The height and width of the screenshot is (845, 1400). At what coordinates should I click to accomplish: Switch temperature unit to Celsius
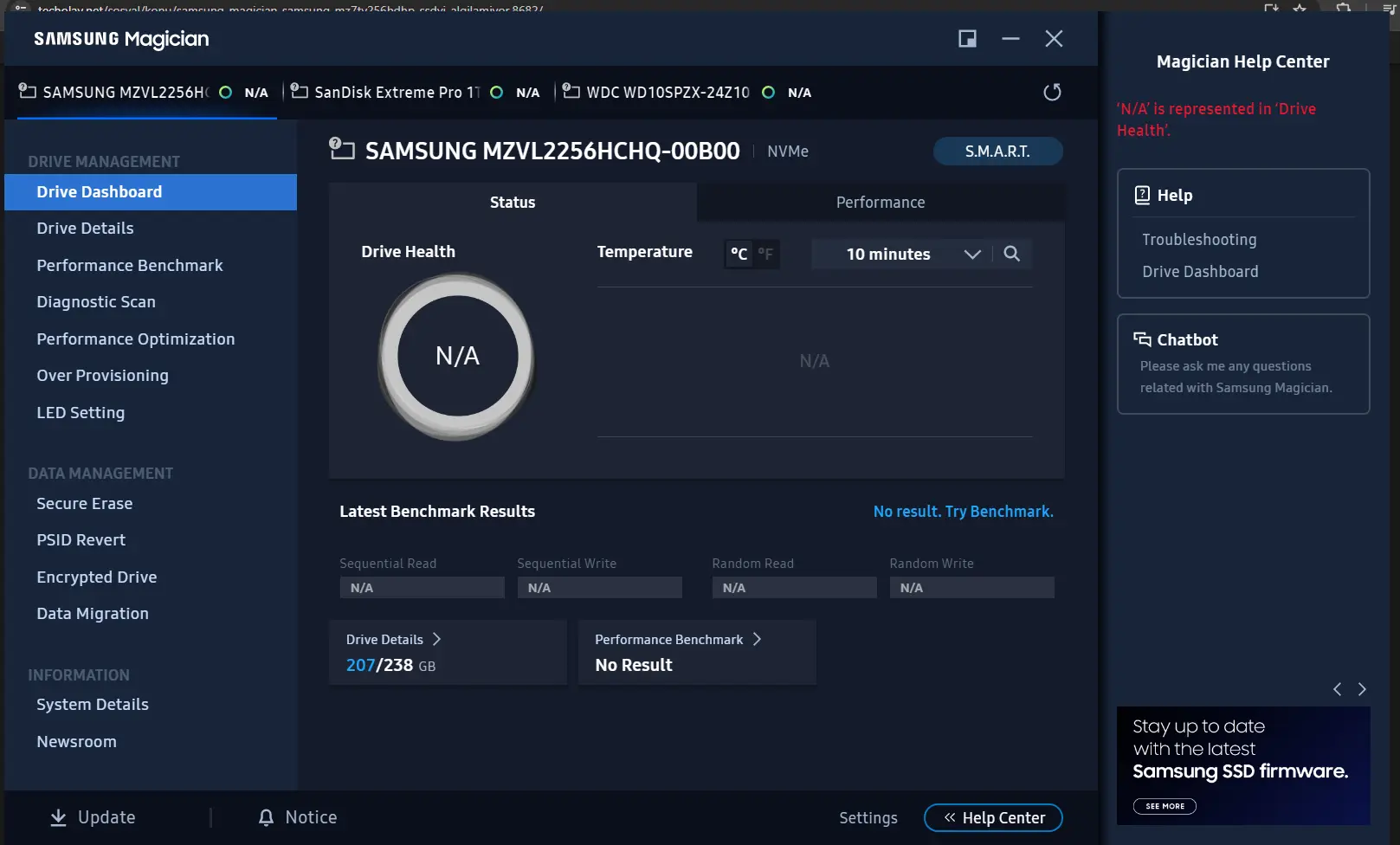(739, 254)
